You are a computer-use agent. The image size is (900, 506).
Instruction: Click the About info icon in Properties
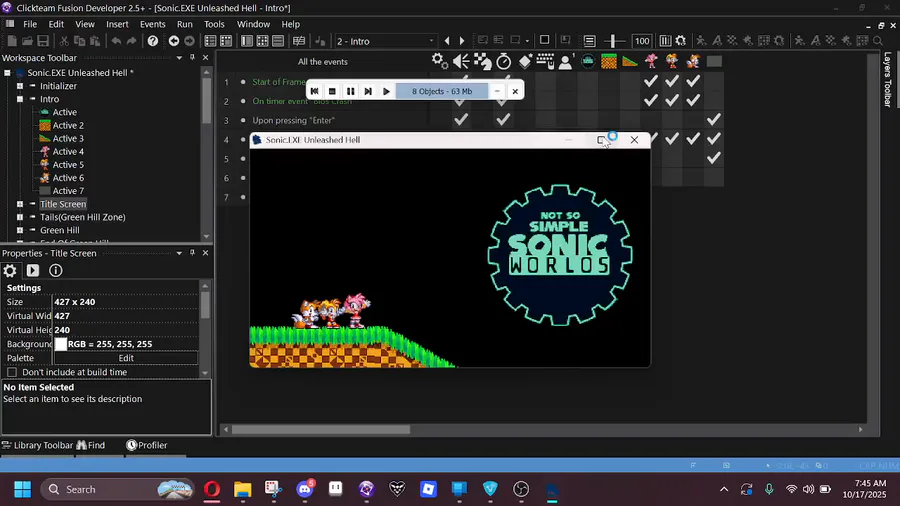point(56,270)
